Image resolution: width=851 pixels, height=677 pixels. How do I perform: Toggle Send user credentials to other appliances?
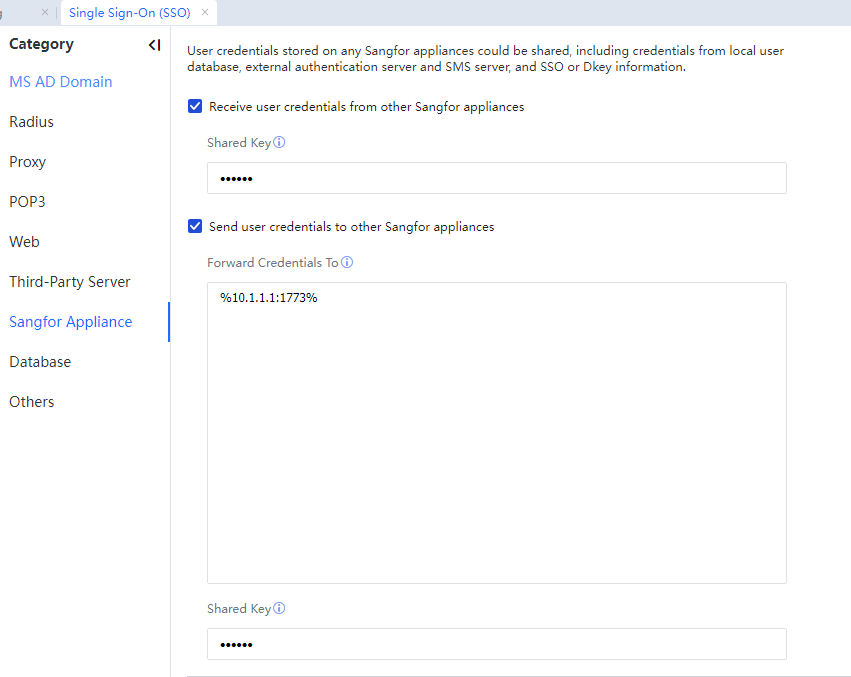coord(195,227)
